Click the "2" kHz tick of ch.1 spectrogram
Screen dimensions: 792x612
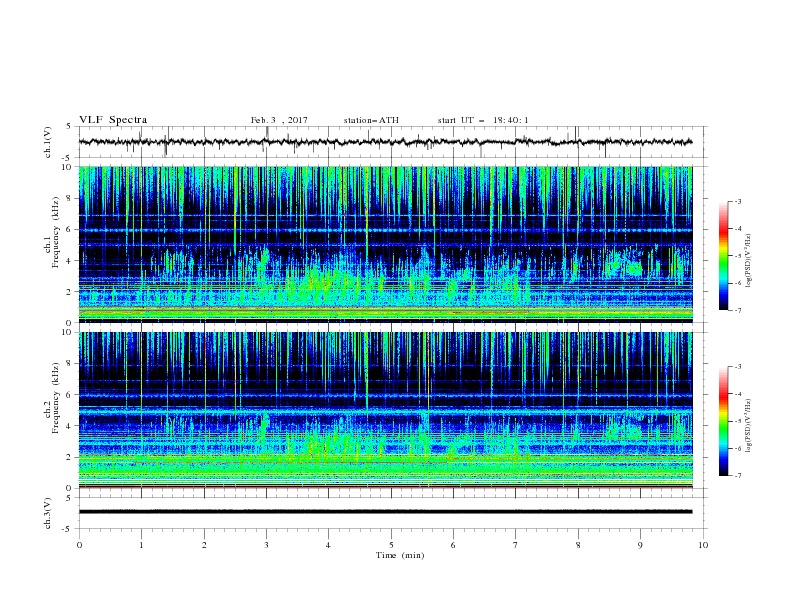70,291
